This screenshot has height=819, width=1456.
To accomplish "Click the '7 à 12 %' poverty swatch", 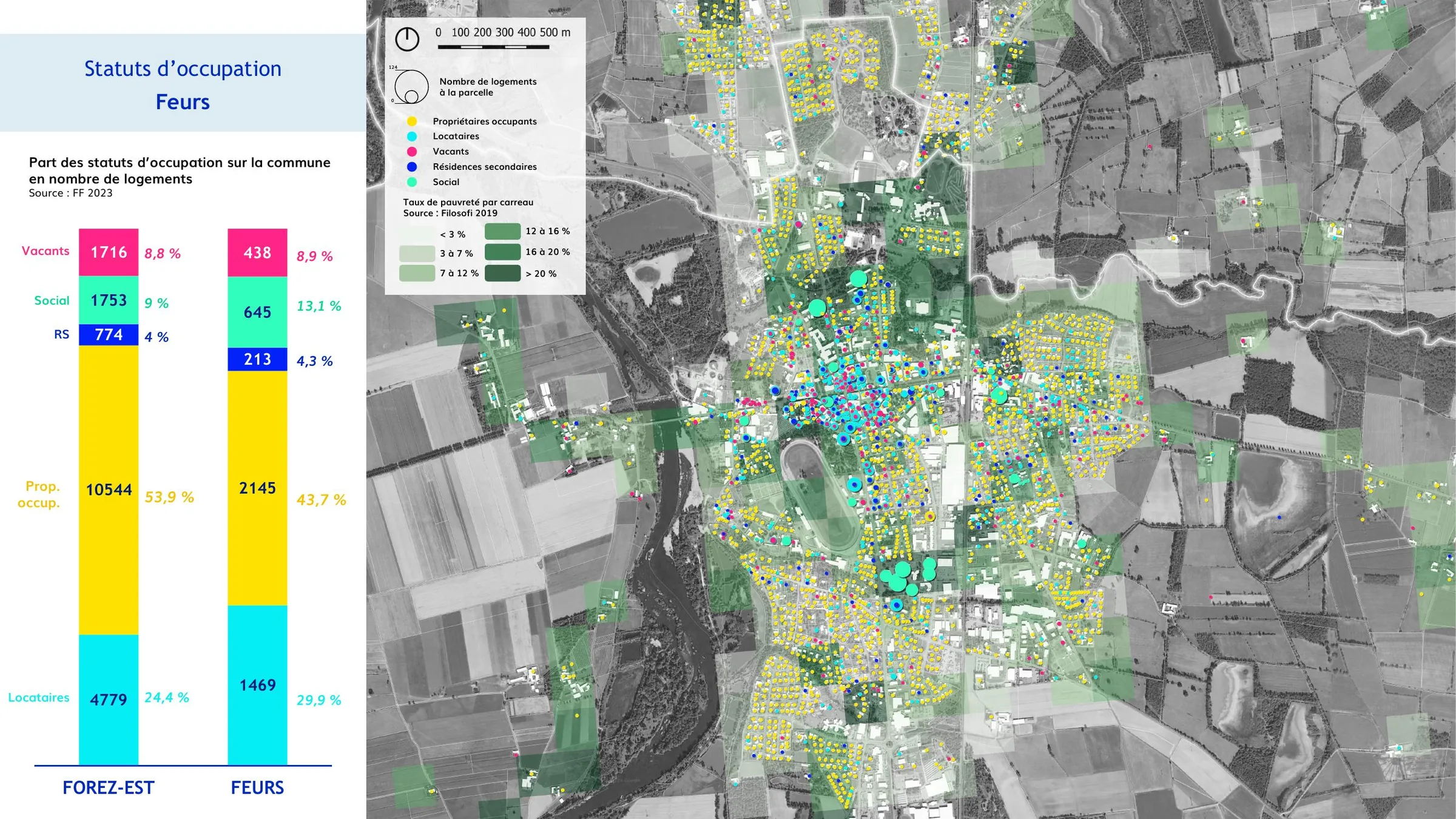I will coord(417,274).
